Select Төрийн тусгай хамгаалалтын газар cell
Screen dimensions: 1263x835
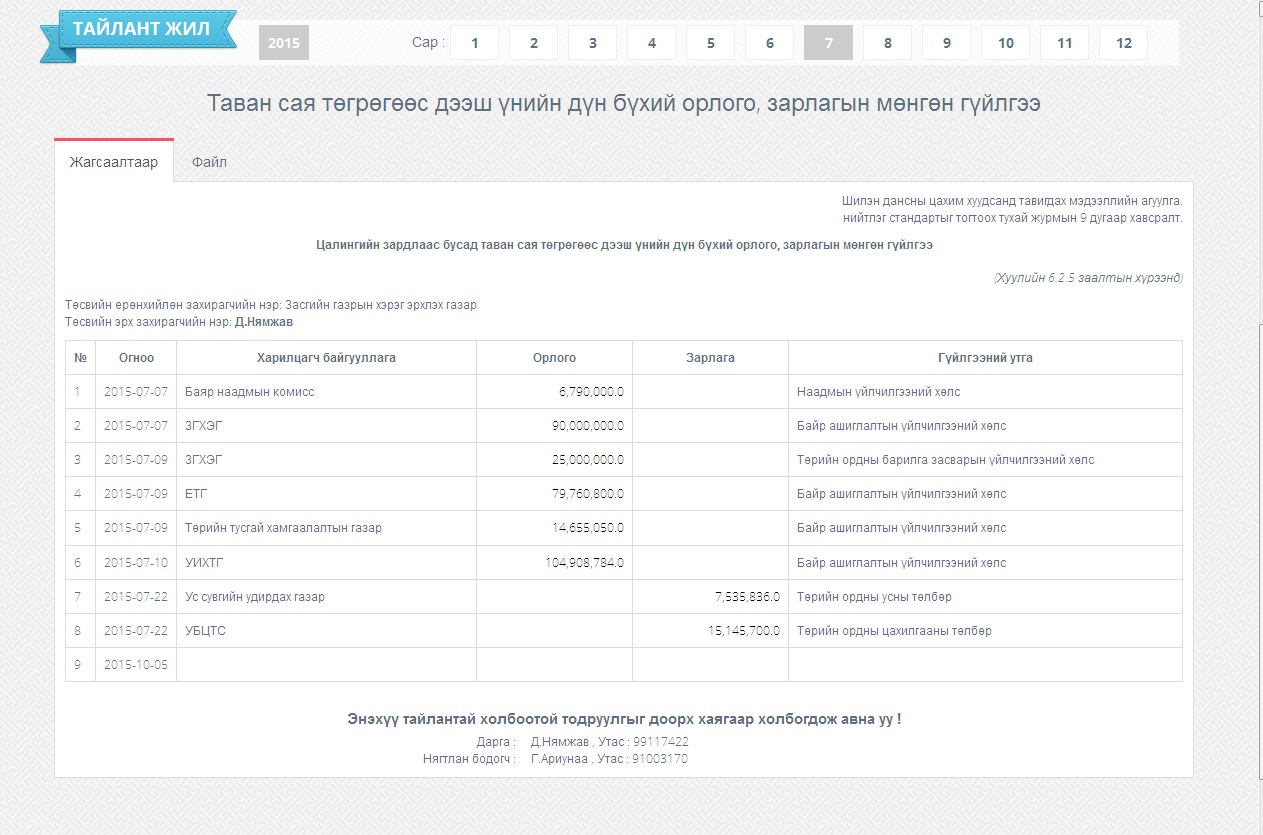pos(326,528)
